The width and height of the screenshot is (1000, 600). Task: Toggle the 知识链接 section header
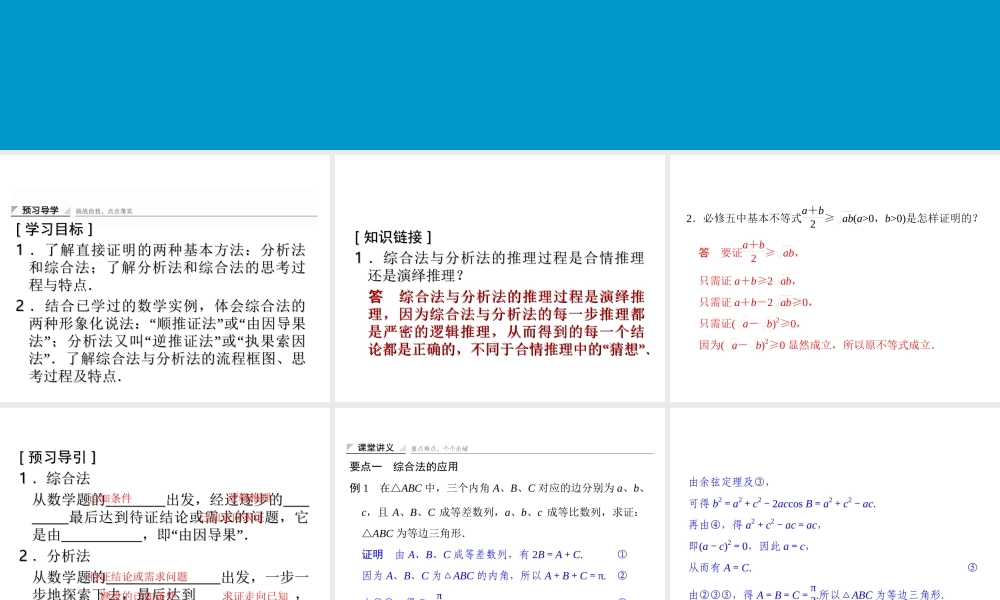(393, 236)
